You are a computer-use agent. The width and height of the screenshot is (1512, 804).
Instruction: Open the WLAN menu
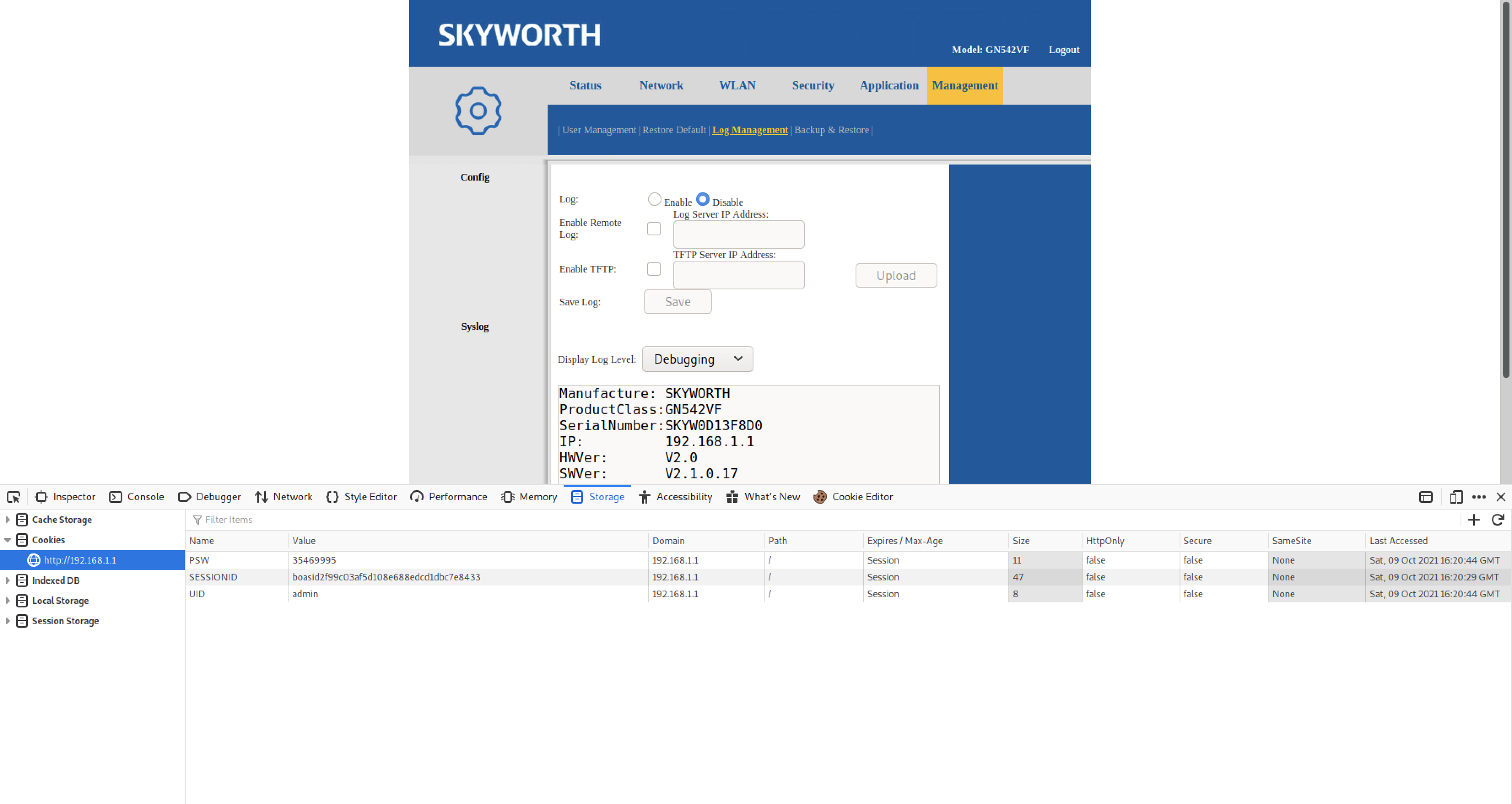pyautogui.click(x=738, y=86)
